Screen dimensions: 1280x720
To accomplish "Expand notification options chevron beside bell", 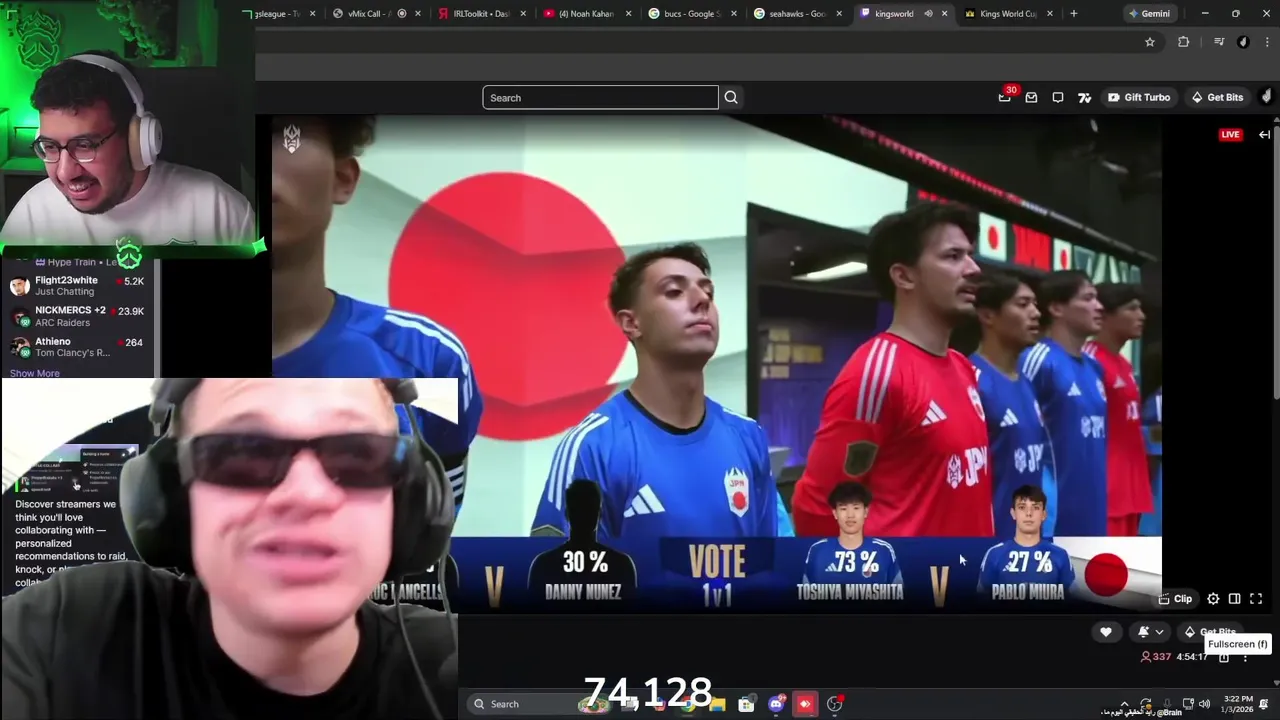I will 1159,632.
